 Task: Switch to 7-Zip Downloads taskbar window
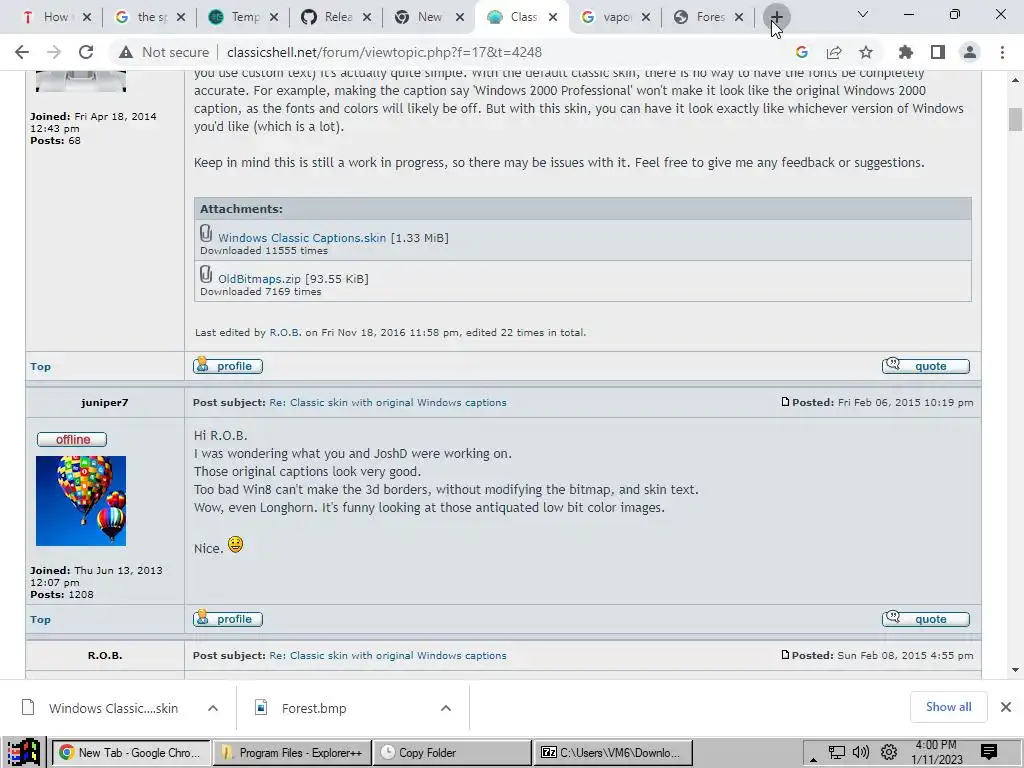(x=613, y=753)
